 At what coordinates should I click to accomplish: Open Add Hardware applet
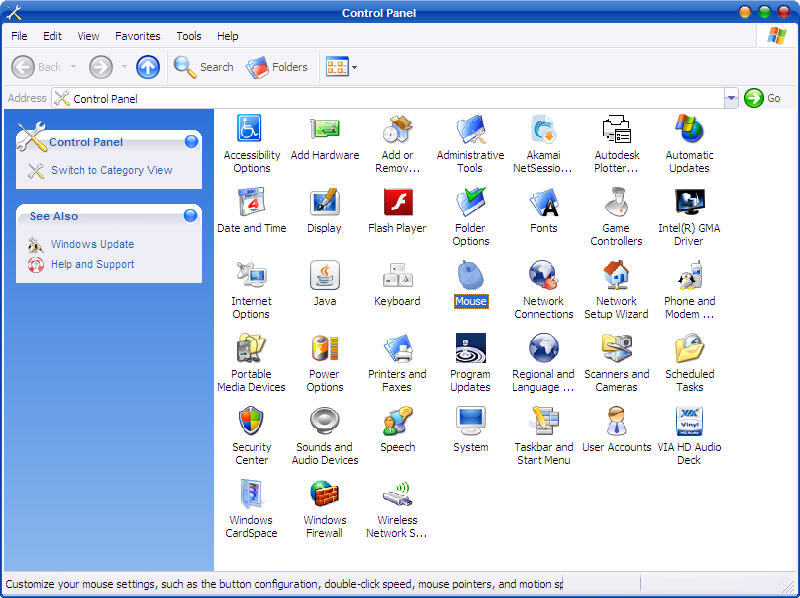(324, 130)
